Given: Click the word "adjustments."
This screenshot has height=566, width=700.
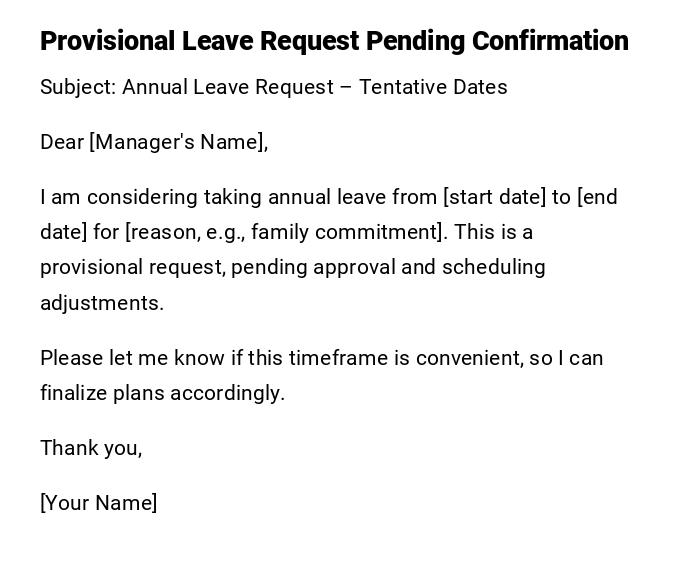Looking at the screenshot, I should [102, 303].
